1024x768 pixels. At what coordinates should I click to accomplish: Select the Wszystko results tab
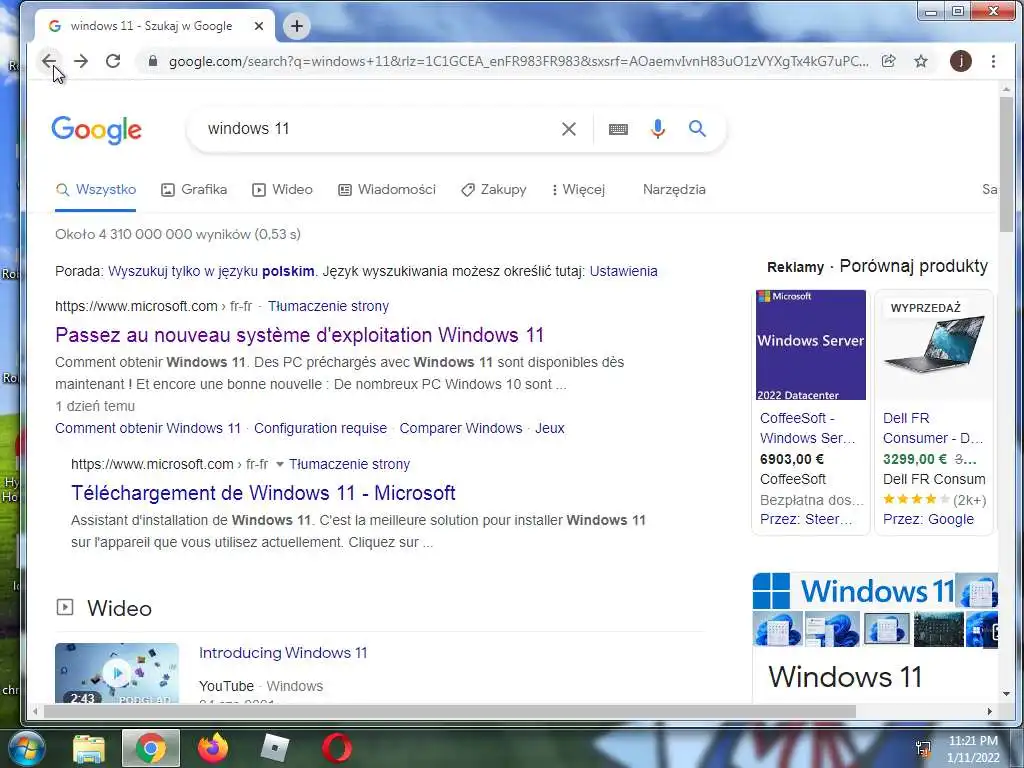click(96, 189)
